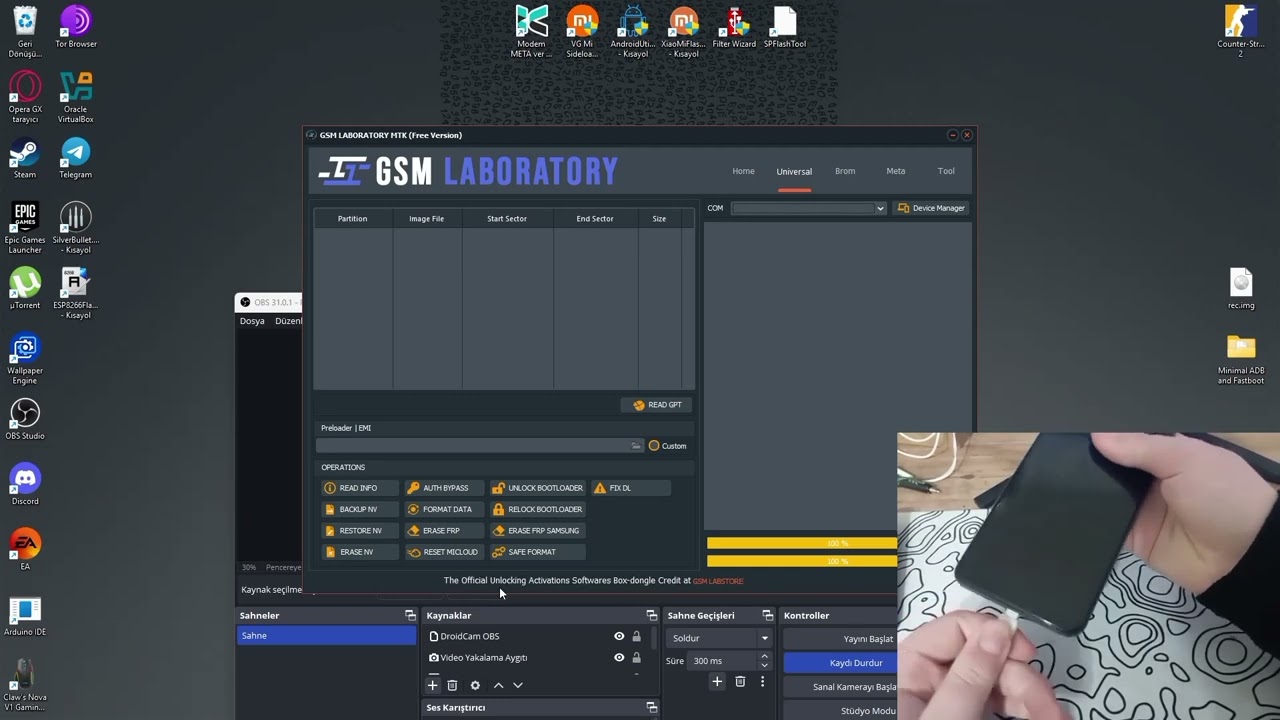
Task: Open the Tool tab
Action: pyautogui.click(x=946, y=171)
